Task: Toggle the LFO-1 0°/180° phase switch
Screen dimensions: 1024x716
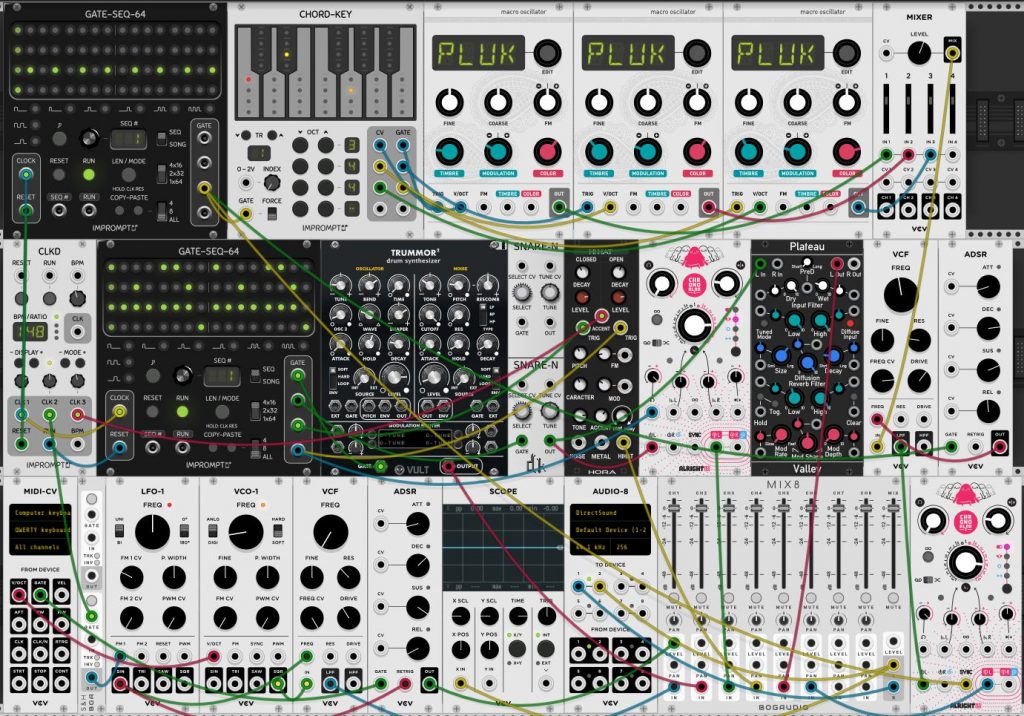Action: click(x=184, y=530)
